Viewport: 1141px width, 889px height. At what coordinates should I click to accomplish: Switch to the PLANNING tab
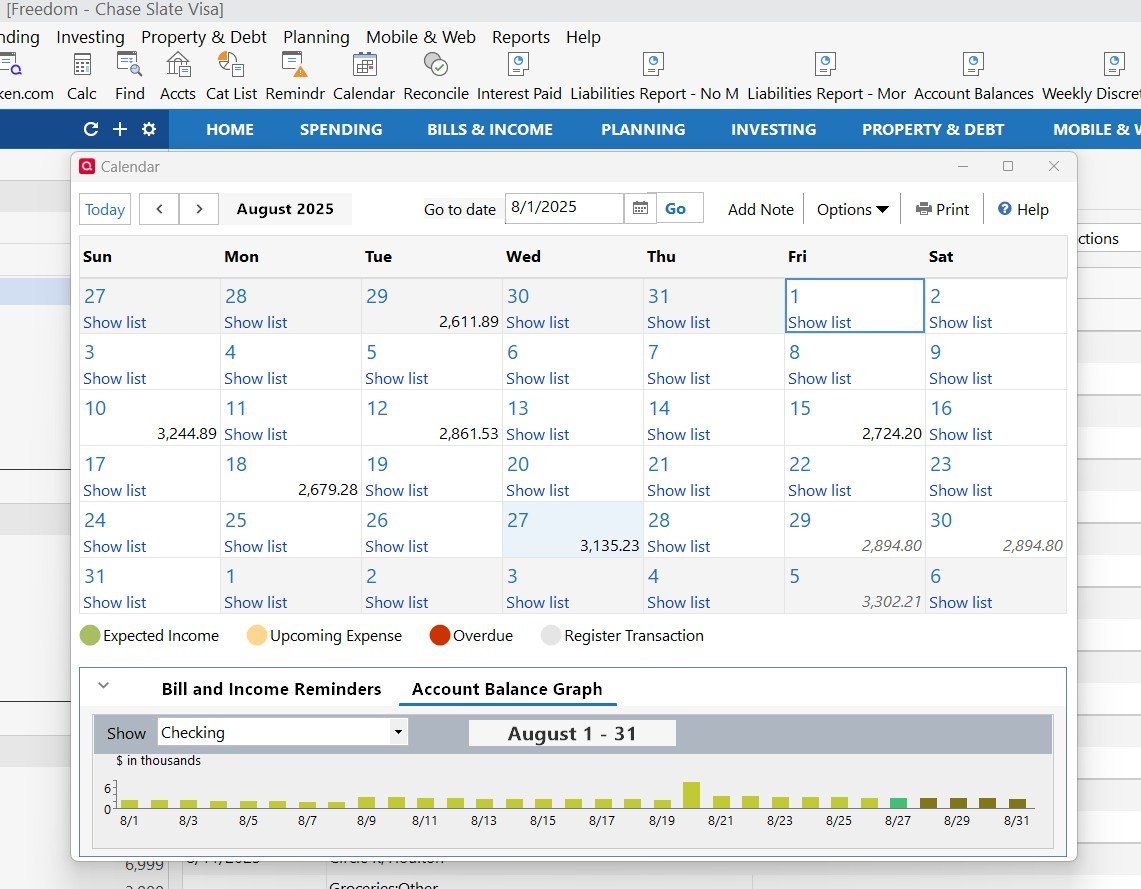tap(643, 129)
